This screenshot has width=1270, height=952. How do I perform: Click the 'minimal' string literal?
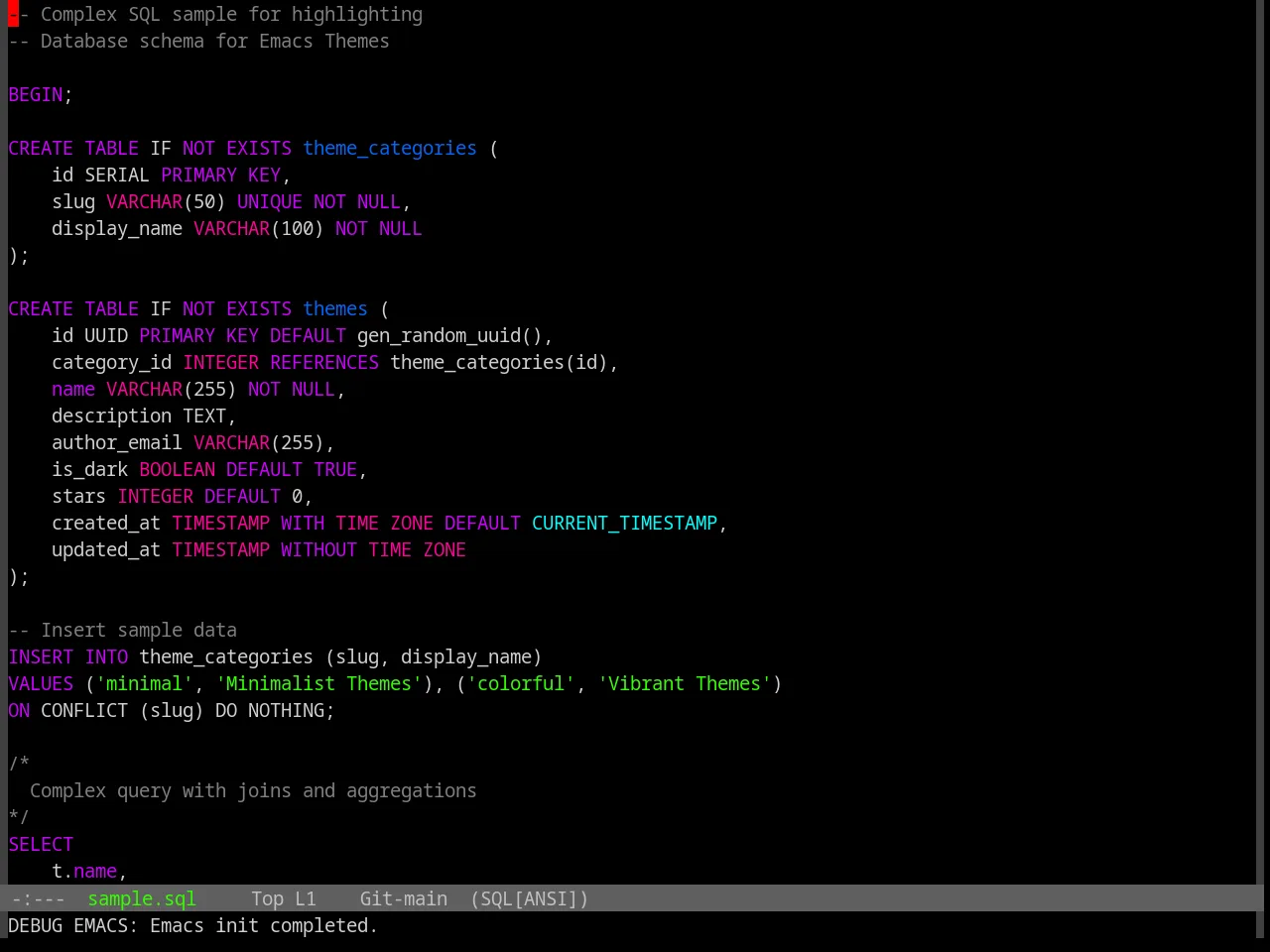click(145, 683)
